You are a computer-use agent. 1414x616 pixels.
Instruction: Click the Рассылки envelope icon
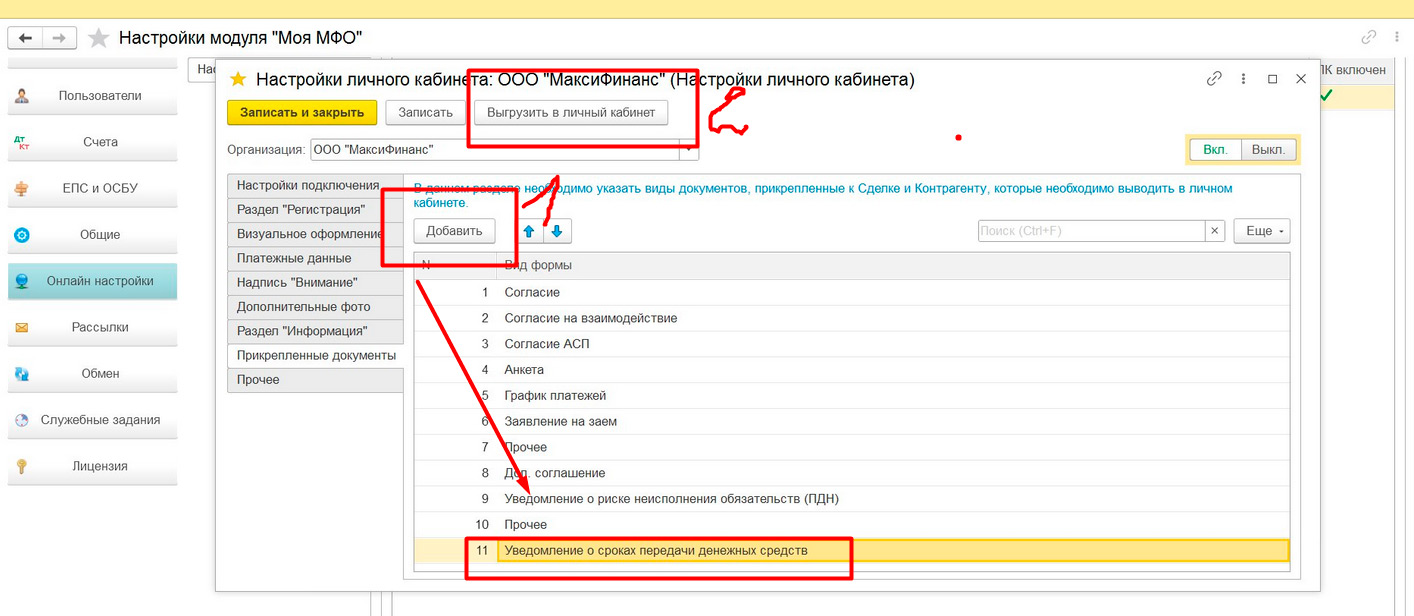22,327
